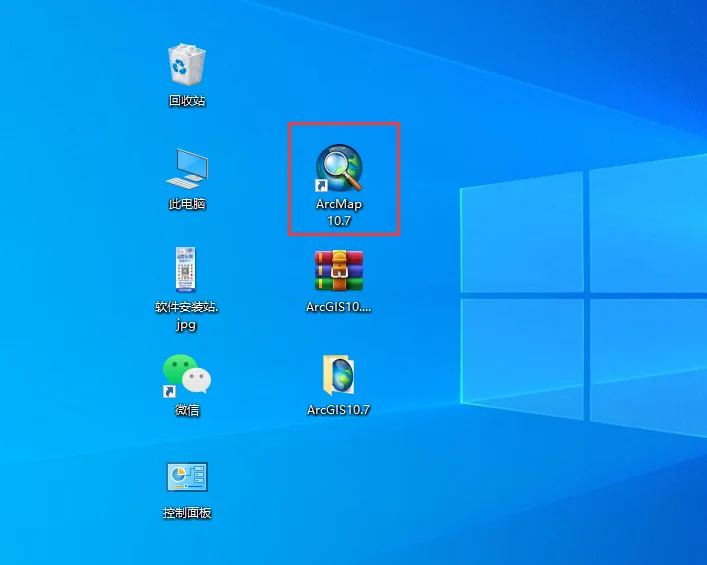Select the ArcGIS10.7 folder icon
This screenshot has height=565, width=707.
point(339,375)
